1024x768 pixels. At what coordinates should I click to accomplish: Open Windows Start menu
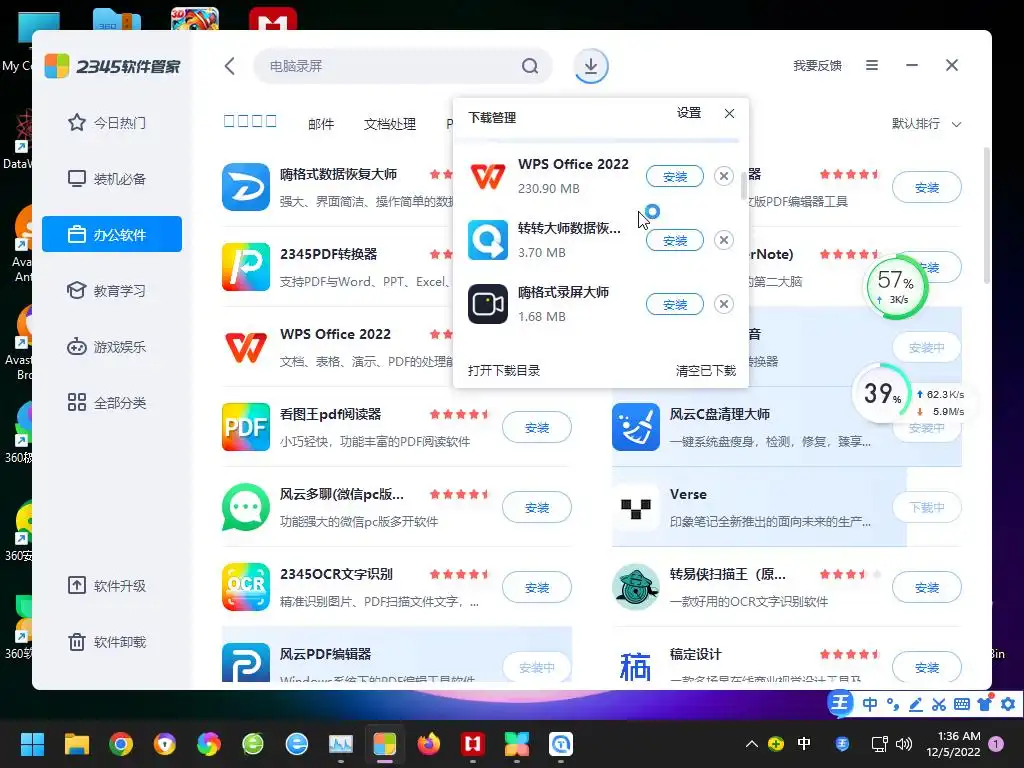point(32,744)
